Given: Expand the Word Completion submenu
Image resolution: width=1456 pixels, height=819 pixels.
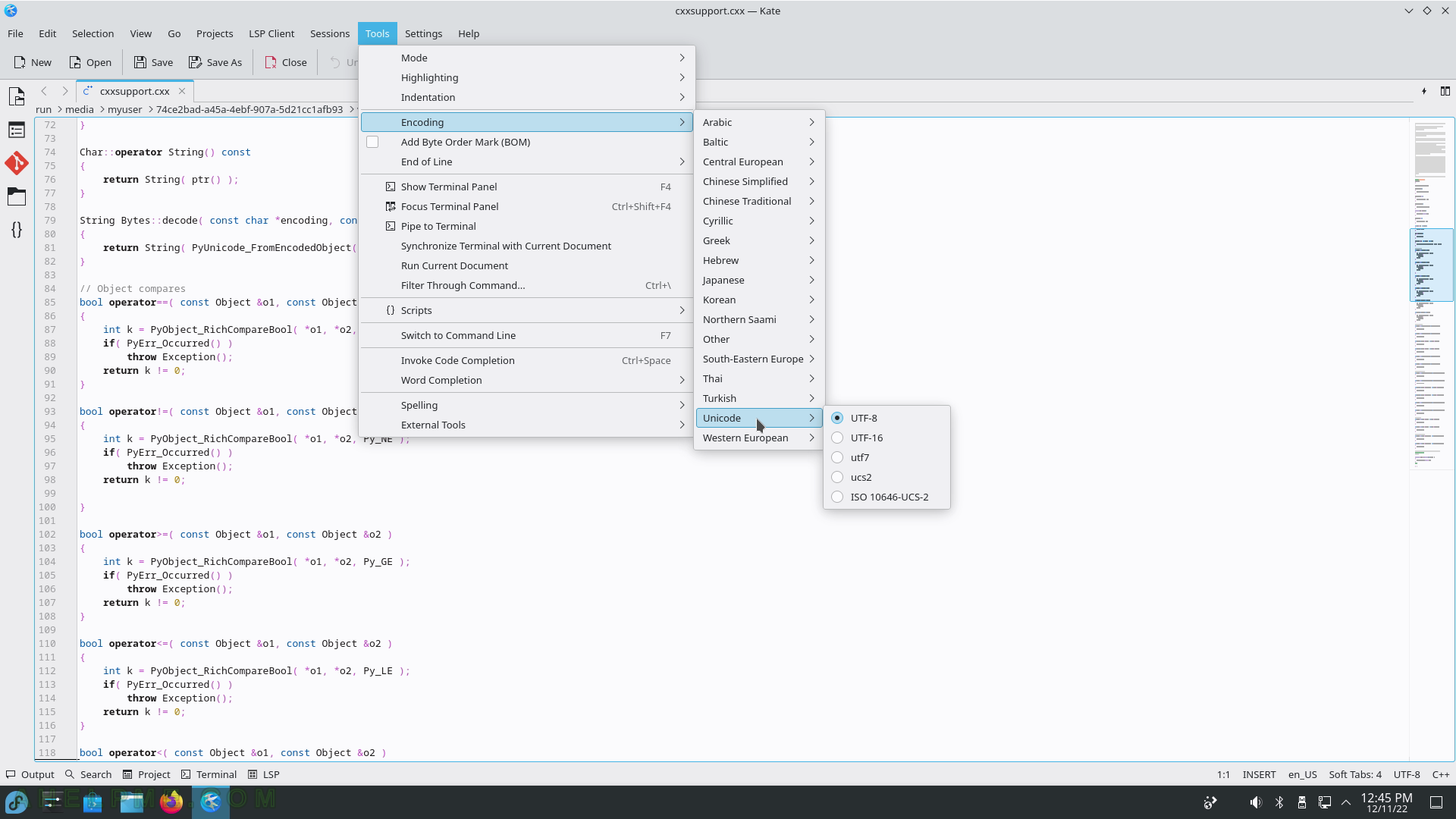Looking at the screenshot, I should tap(527, 380).
